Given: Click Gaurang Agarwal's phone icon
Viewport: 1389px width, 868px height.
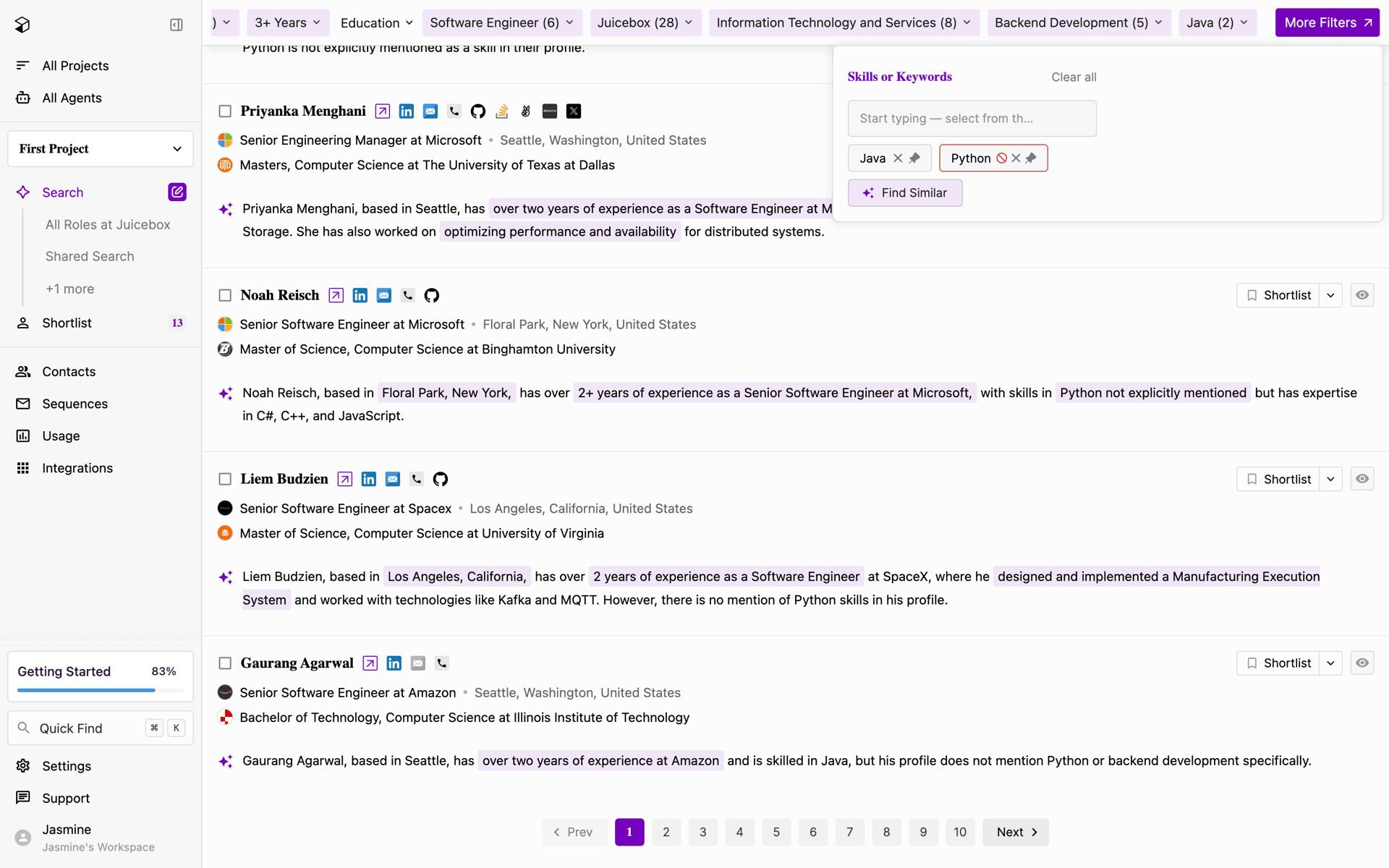Looking at the screenshot, I should (x=442, y=663).
